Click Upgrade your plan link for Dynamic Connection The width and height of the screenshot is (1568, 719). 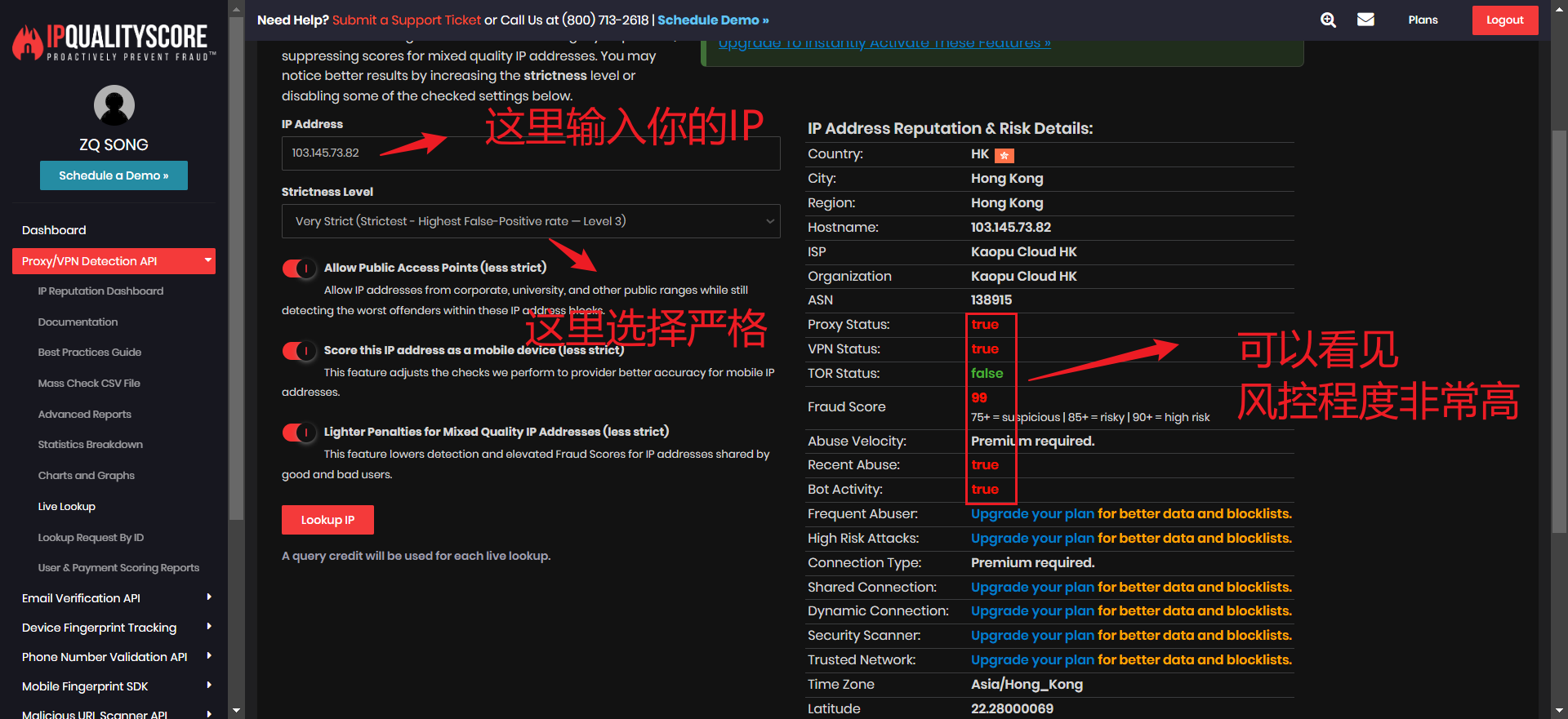click(1032, 611)
